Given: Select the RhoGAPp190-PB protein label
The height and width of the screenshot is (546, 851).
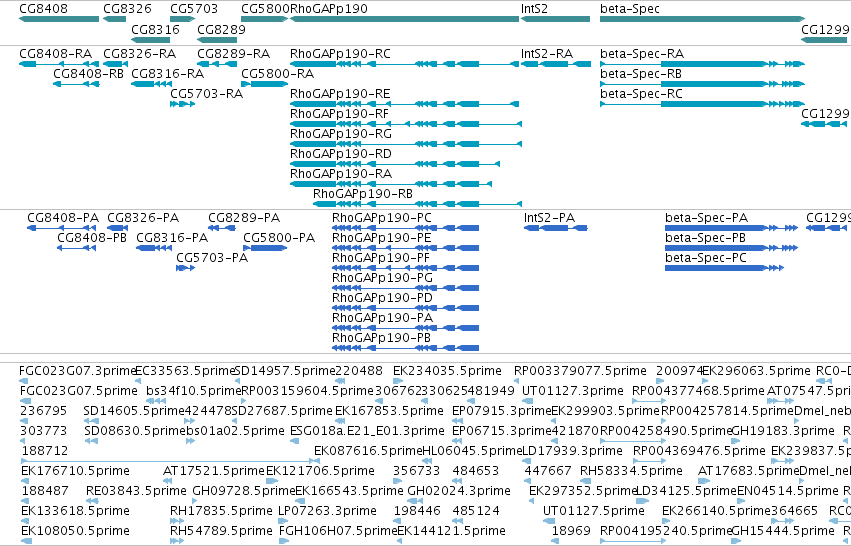Looking at the screenshot, I should [x=382, y=338].
